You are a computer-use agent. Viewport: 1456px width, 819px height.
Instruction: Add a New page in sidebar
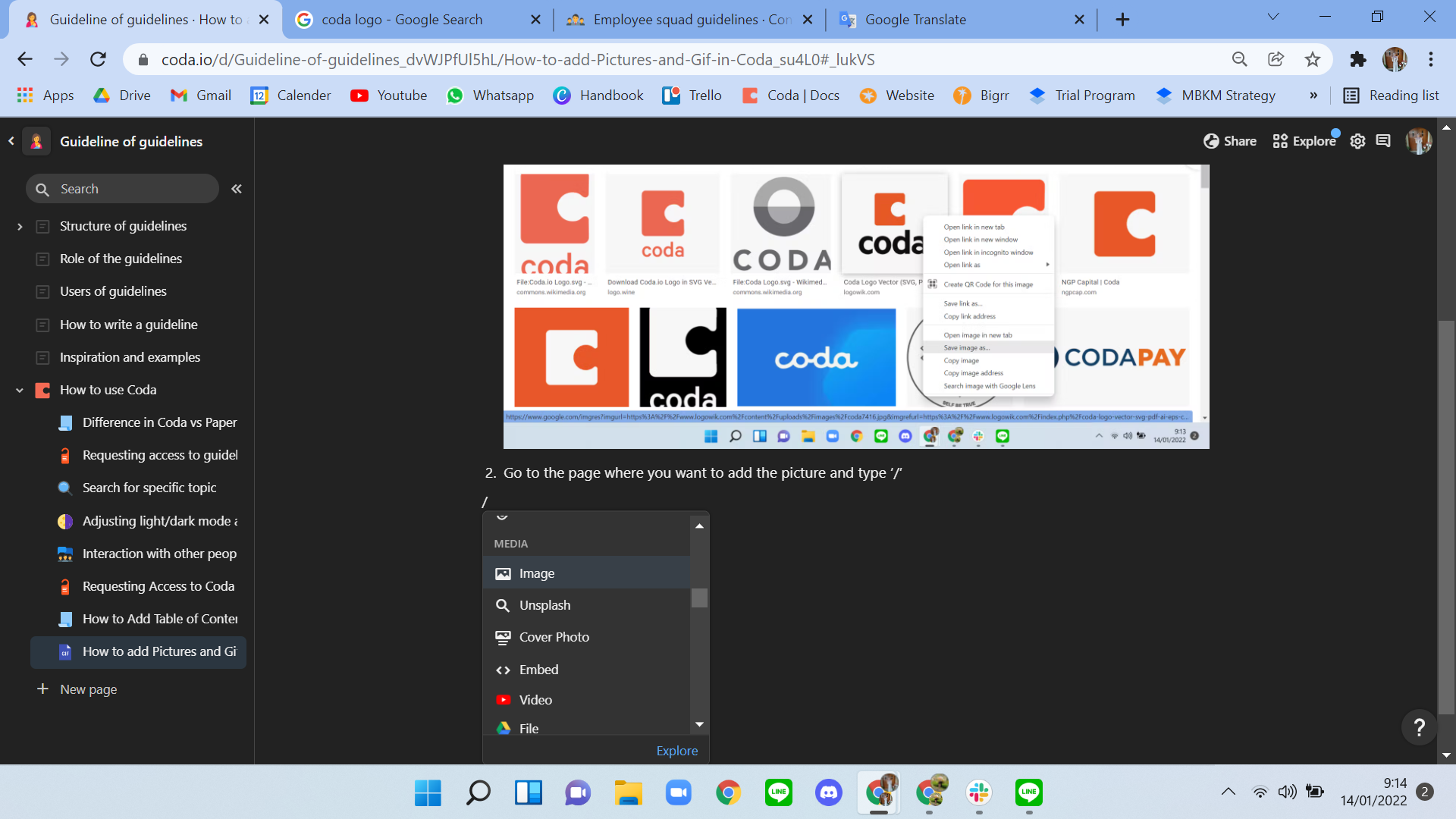pyautogui.click(x=77, y=689)
